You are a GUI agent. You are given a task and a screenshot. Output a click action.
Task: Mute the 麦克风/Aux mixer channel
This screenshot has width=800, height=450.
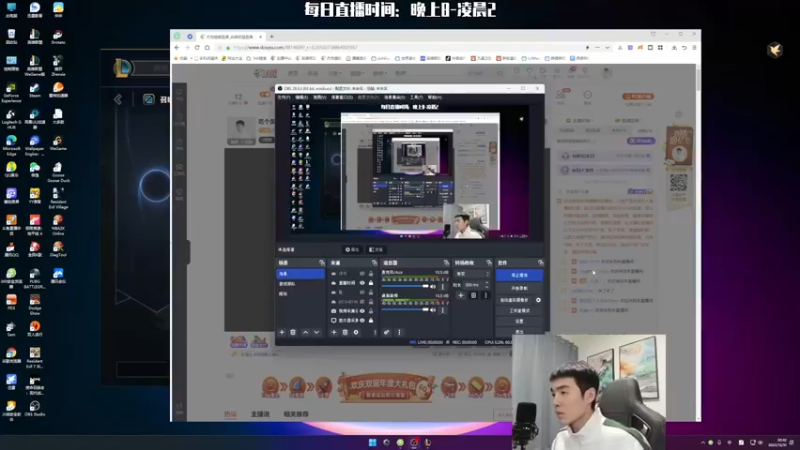(433, 287)
